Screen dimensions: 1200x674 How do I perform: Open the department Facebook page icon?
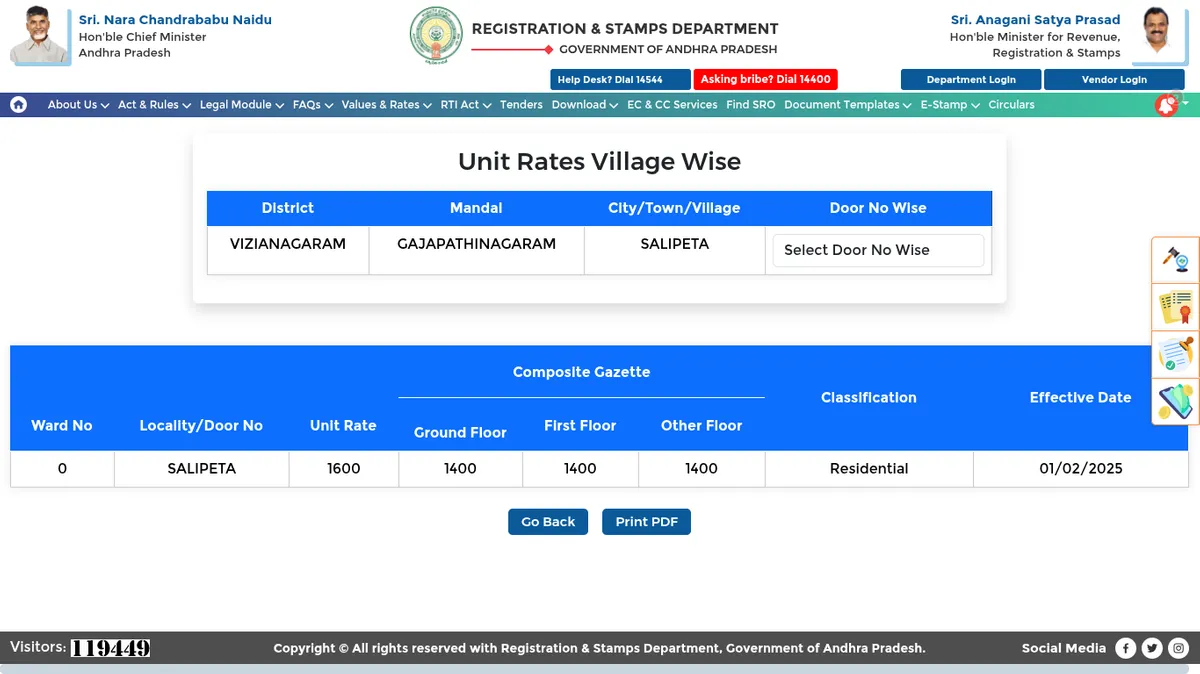pos(1125,648)
